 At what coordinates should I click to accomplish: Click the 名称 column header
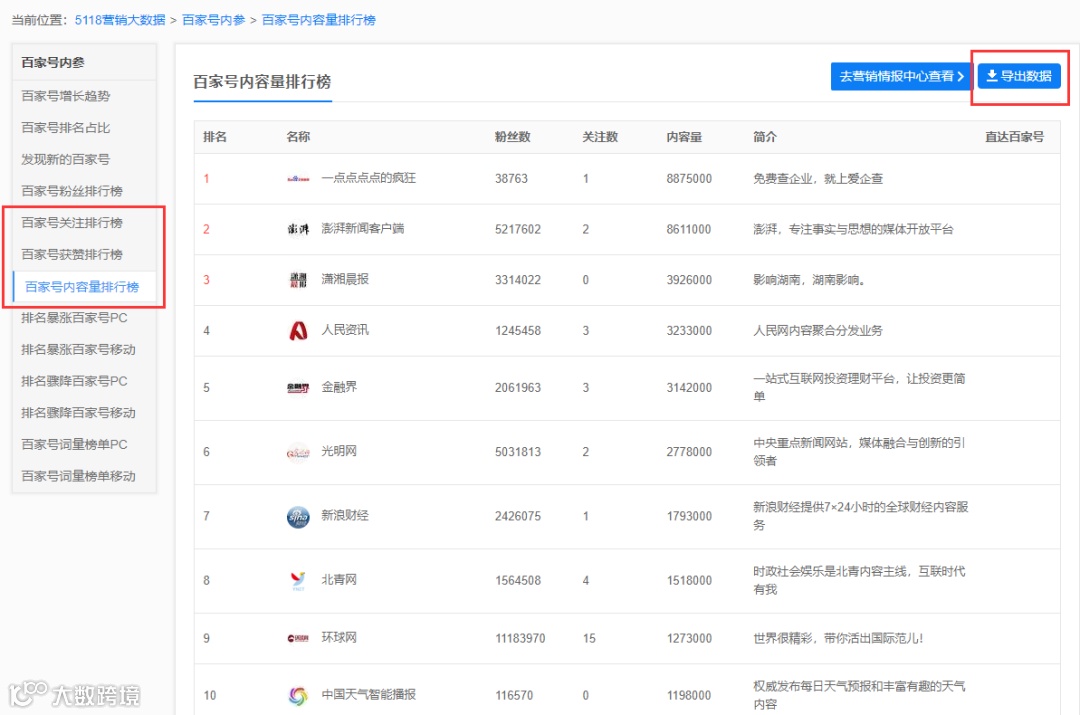click(x=298, y=137)
